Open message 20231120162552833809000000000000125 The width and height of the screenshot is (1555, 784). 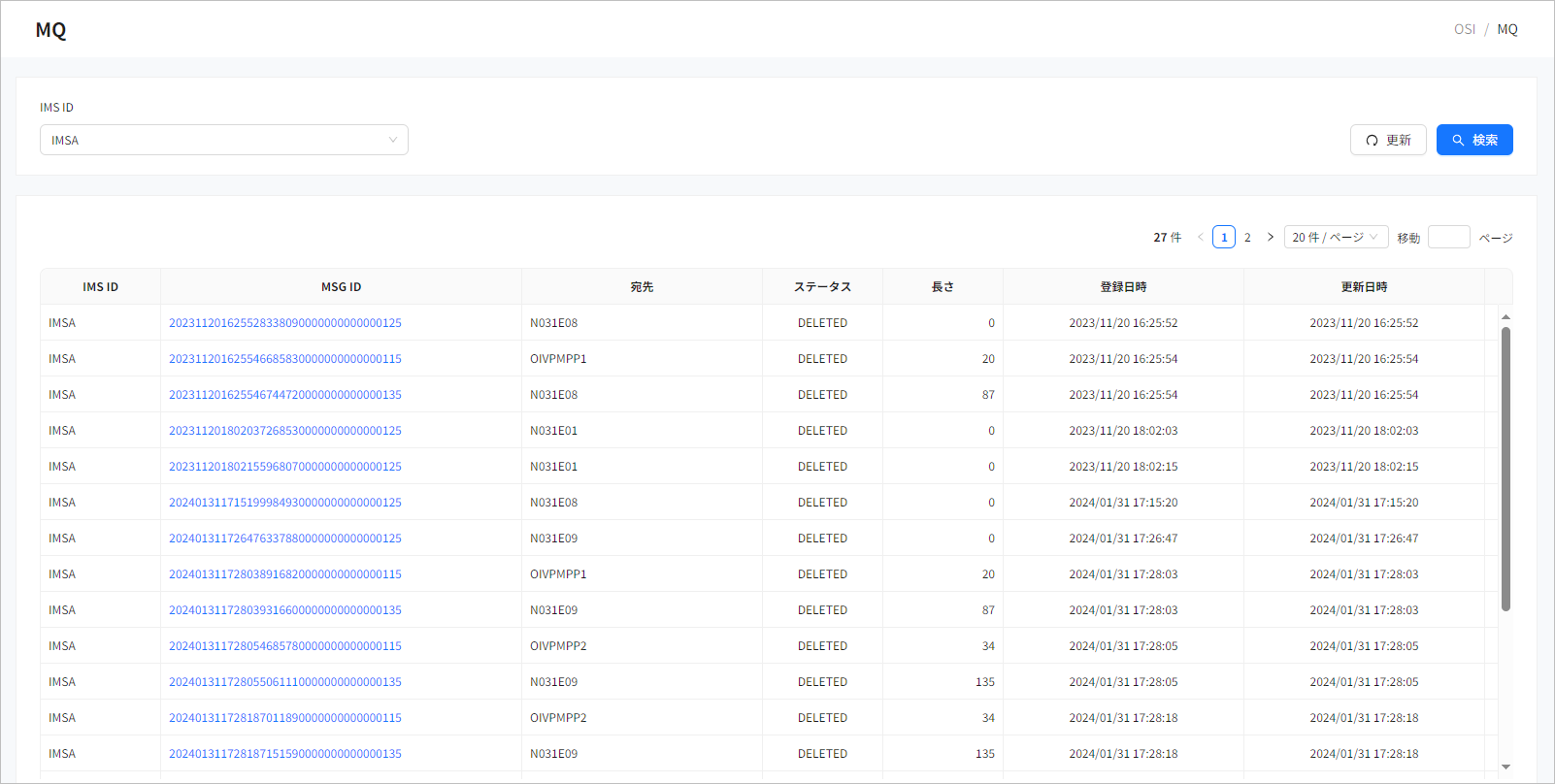(284, 323)
